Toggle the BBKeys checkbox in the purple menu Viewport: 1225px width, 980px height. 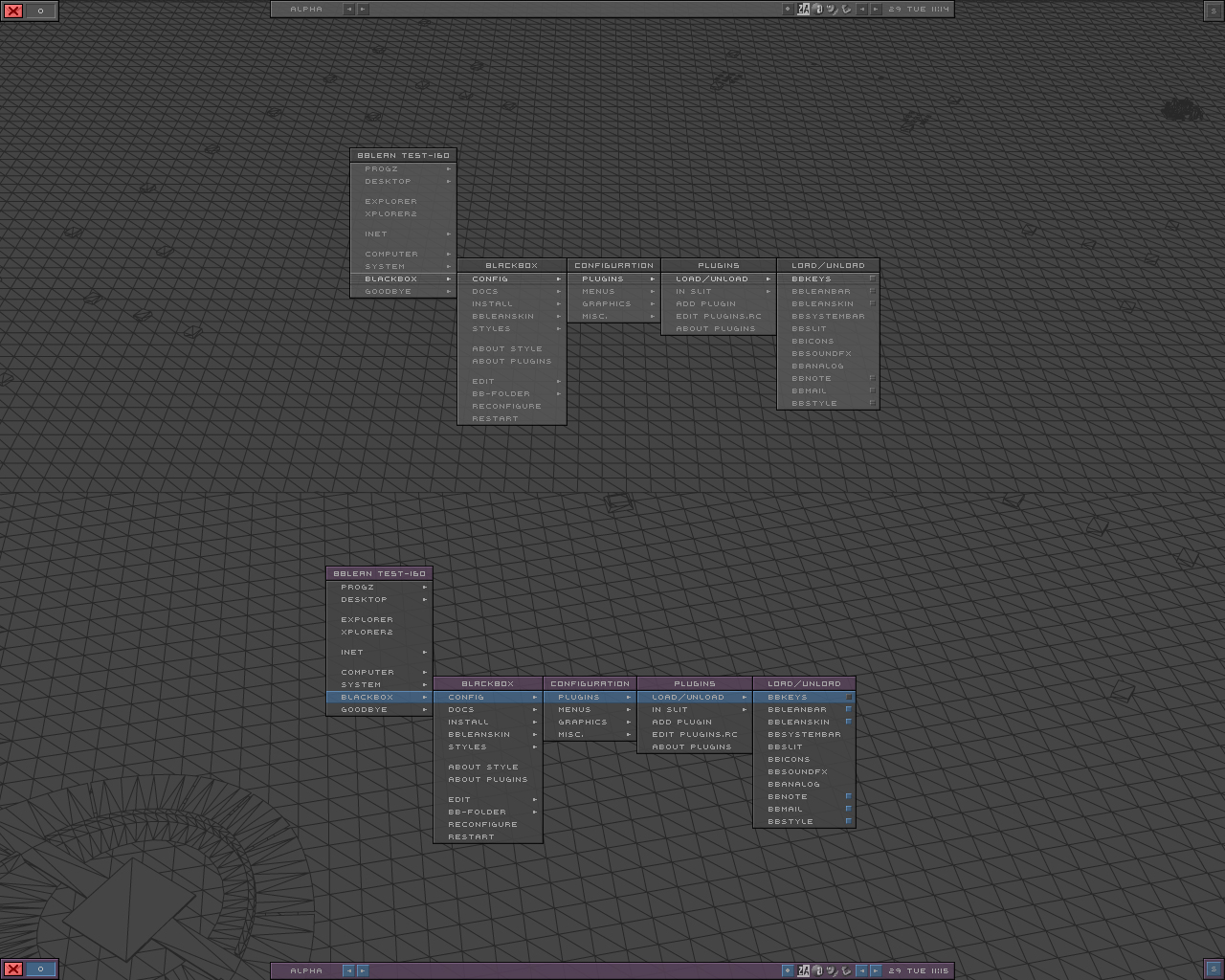click(x=848, y=697)
